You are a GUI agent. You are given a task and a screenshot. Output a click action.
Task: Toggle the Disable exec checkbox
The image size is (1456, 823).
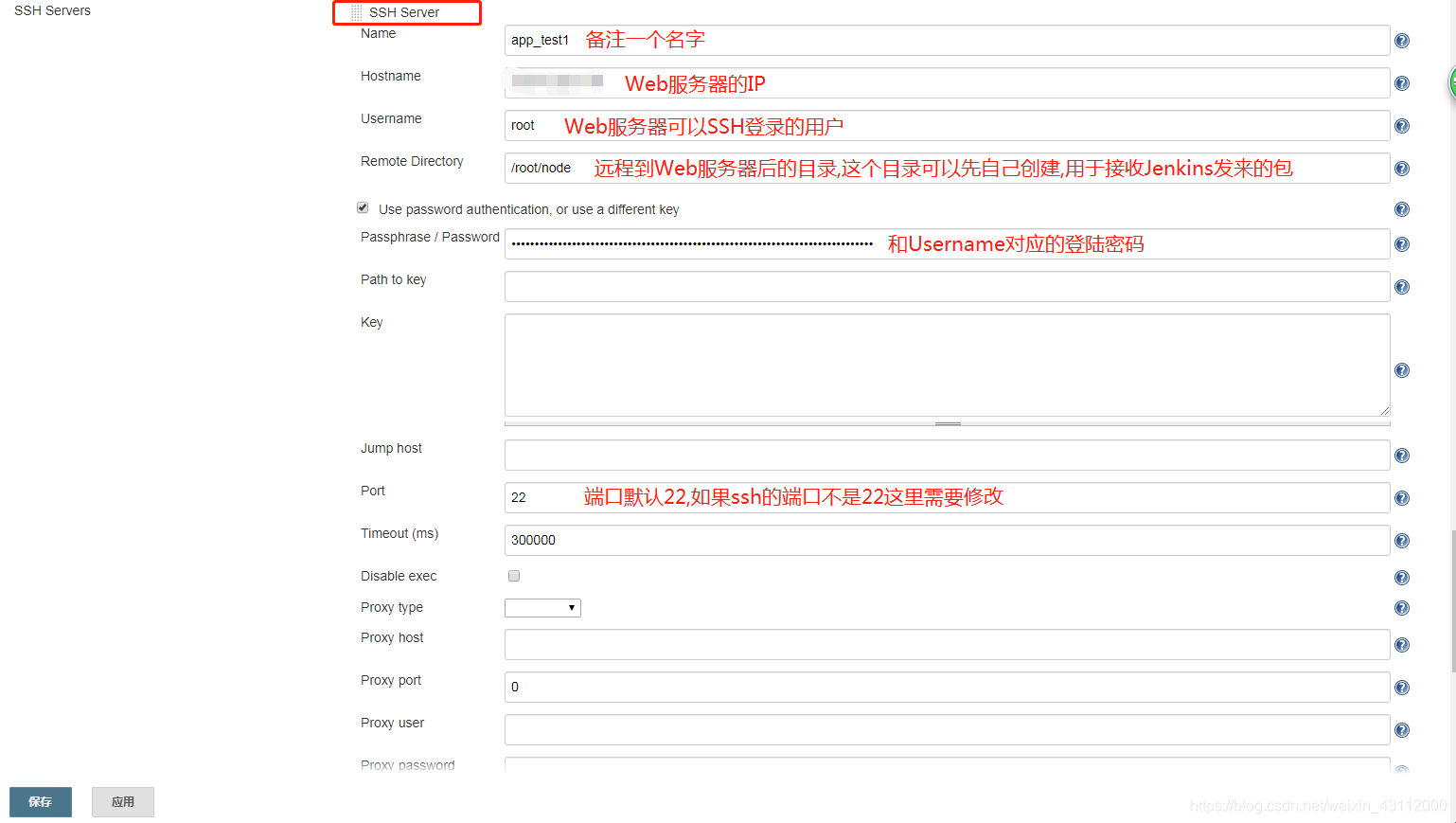[x=514, y=576]
